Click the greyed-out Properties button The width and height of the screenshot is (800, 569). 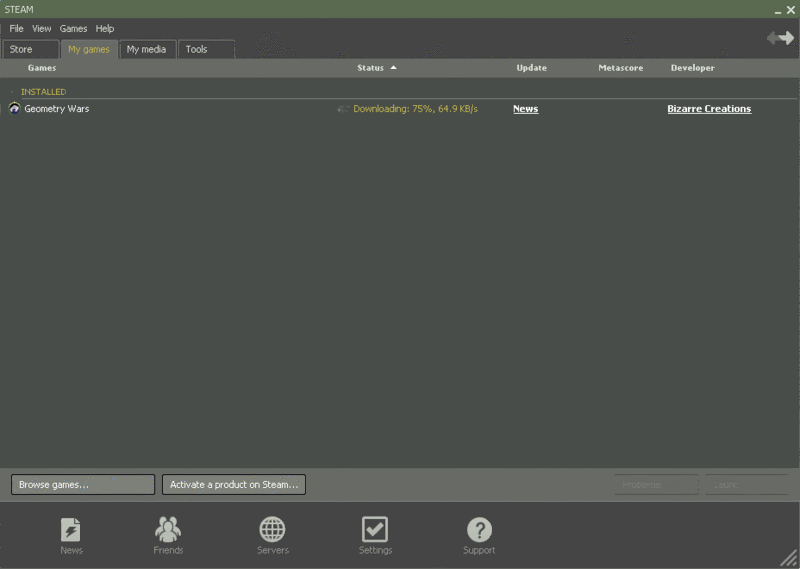656,484
